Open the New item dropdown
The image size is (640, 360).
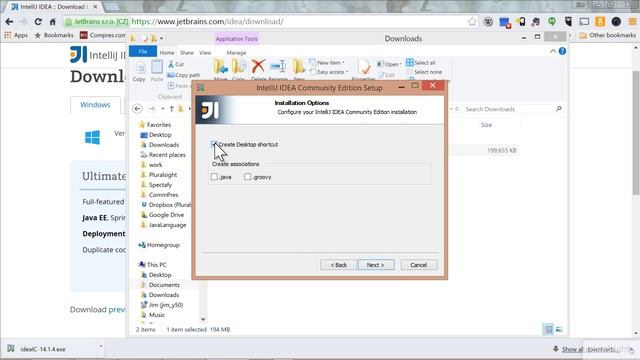[327, 62]
